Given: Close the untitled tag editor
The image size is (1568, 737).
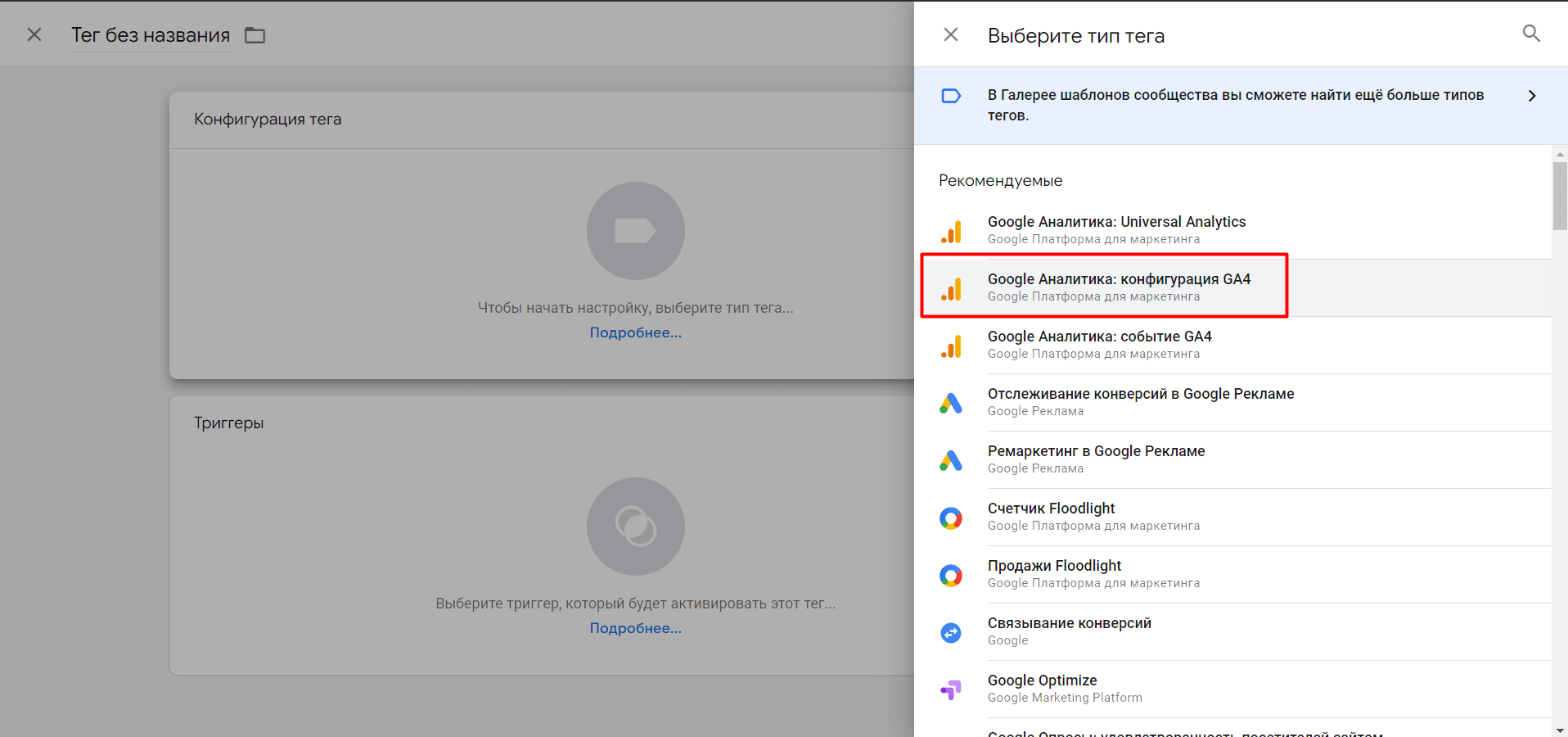Looking at the screenshot, I should (34, 34).
